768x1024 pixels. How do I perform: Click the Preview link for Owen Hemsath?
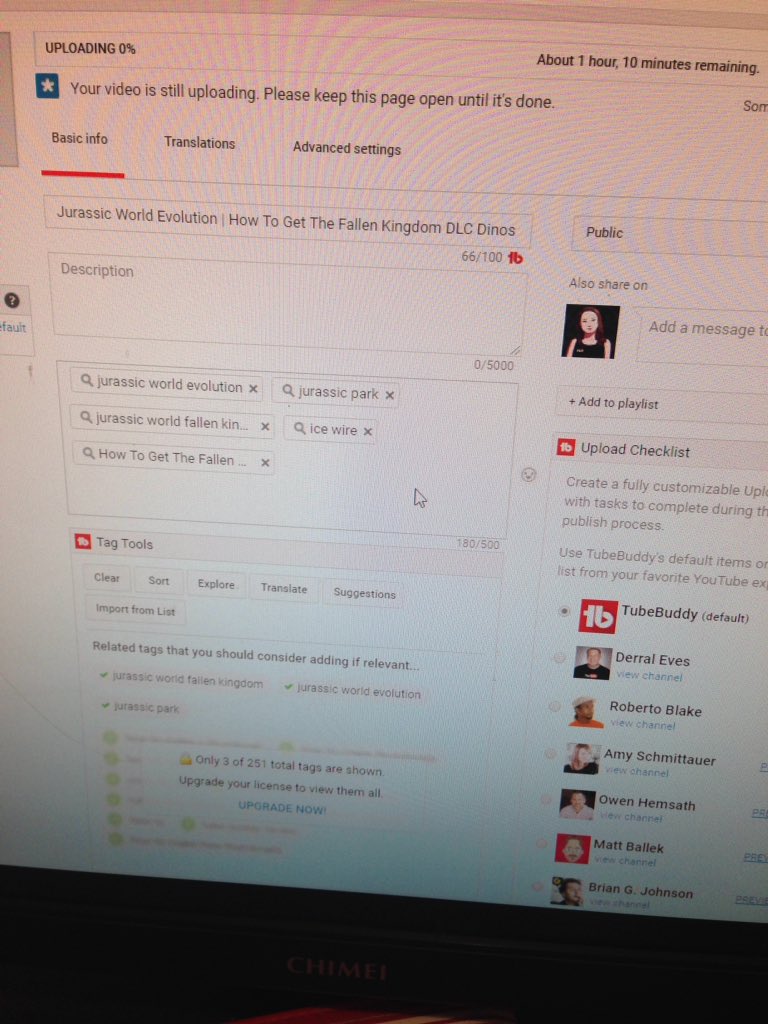pyautogui.click(x=760, y=812)
